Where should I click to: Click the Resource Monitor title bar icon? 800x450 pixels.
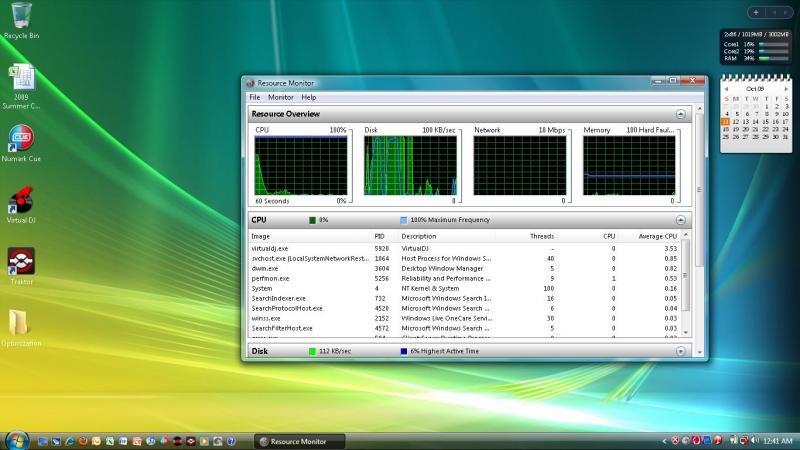pos(251,83)
